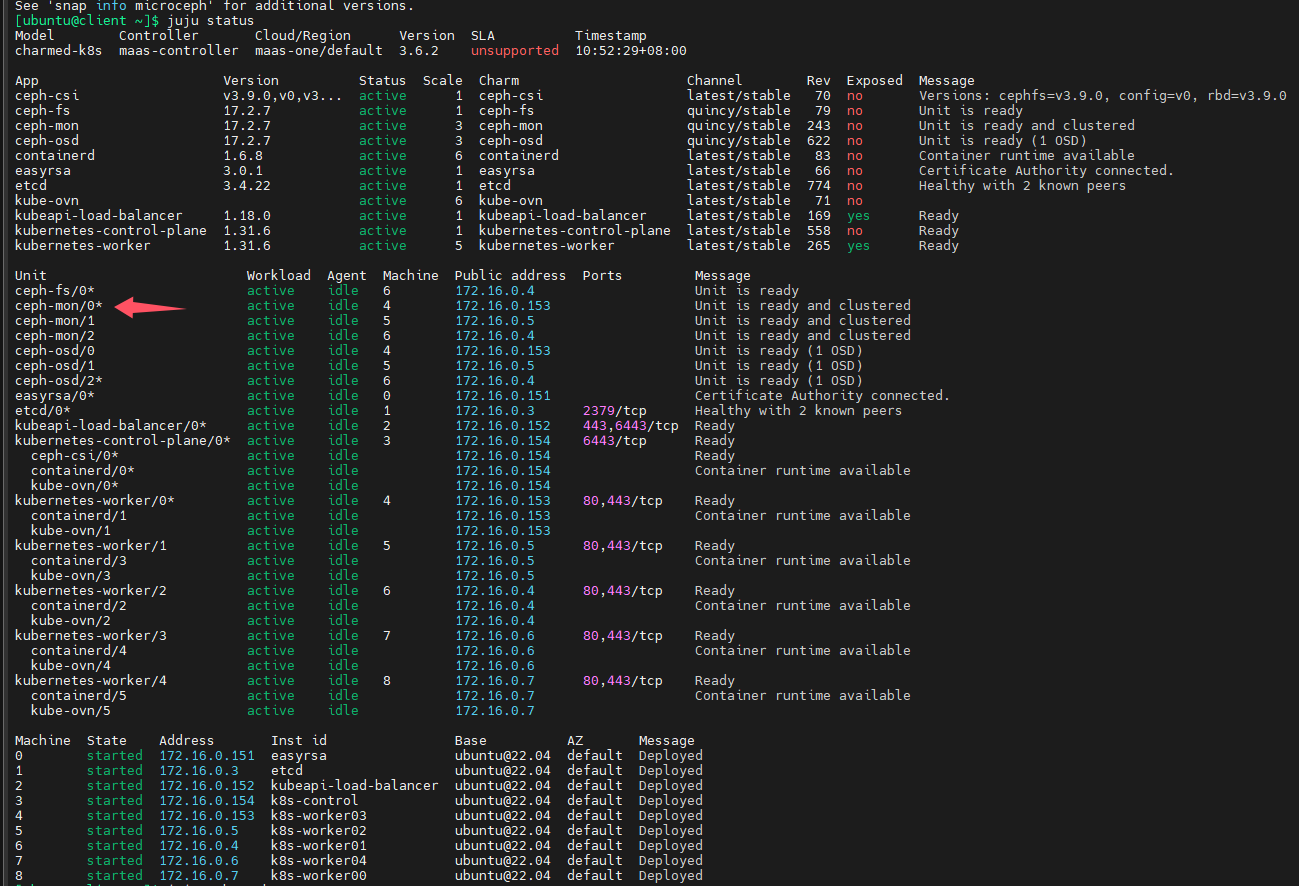Click the 'Versions: cephfs=v3.9.0, config=v0, rbd=v3.9.0' message
This screenshot has width=1299, height=886.
point(1103,96)
